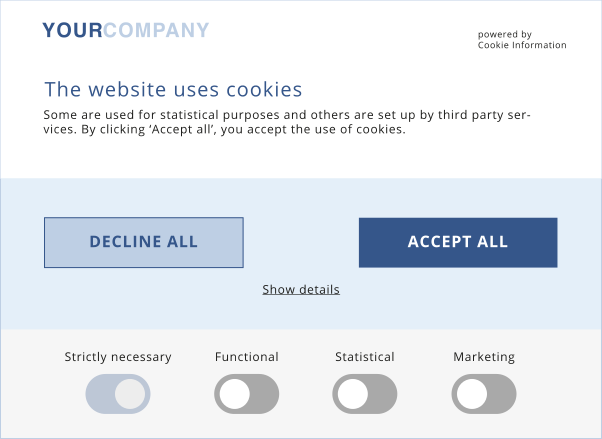Toggle the Strictly necessary switch

pos(118,394)
